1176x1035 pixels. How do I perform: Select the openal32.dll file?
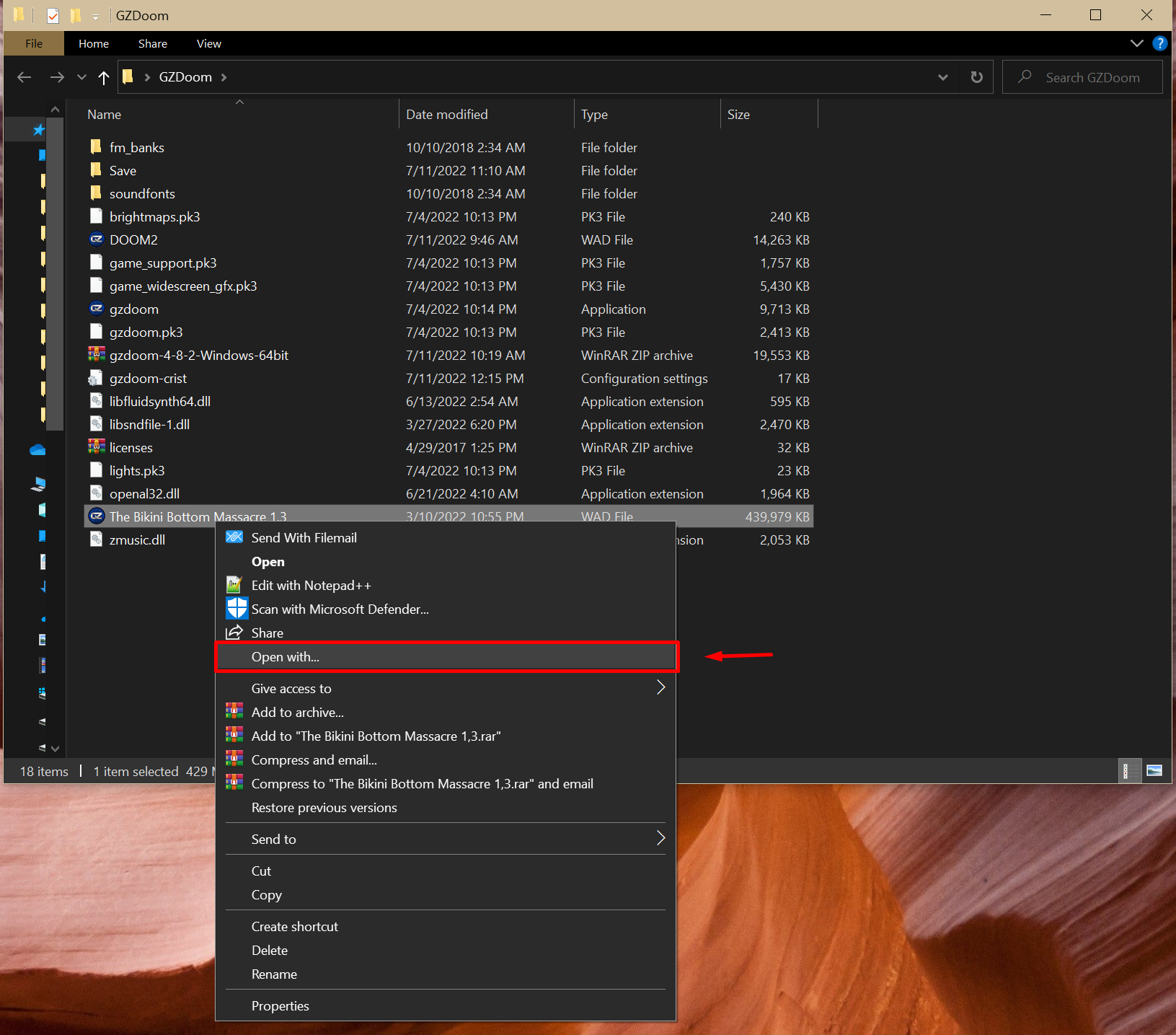click(x=448, y=493)
